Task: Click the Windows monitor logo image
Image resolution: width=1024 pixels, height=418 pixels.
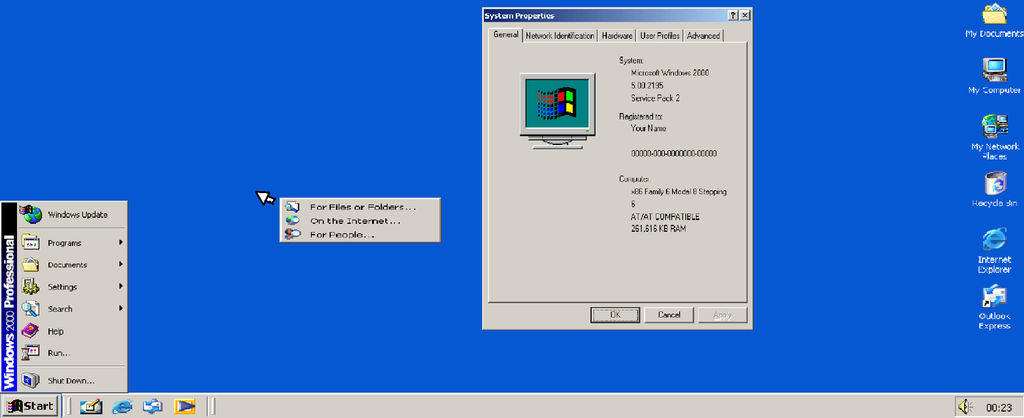Action: coord(557,110)
